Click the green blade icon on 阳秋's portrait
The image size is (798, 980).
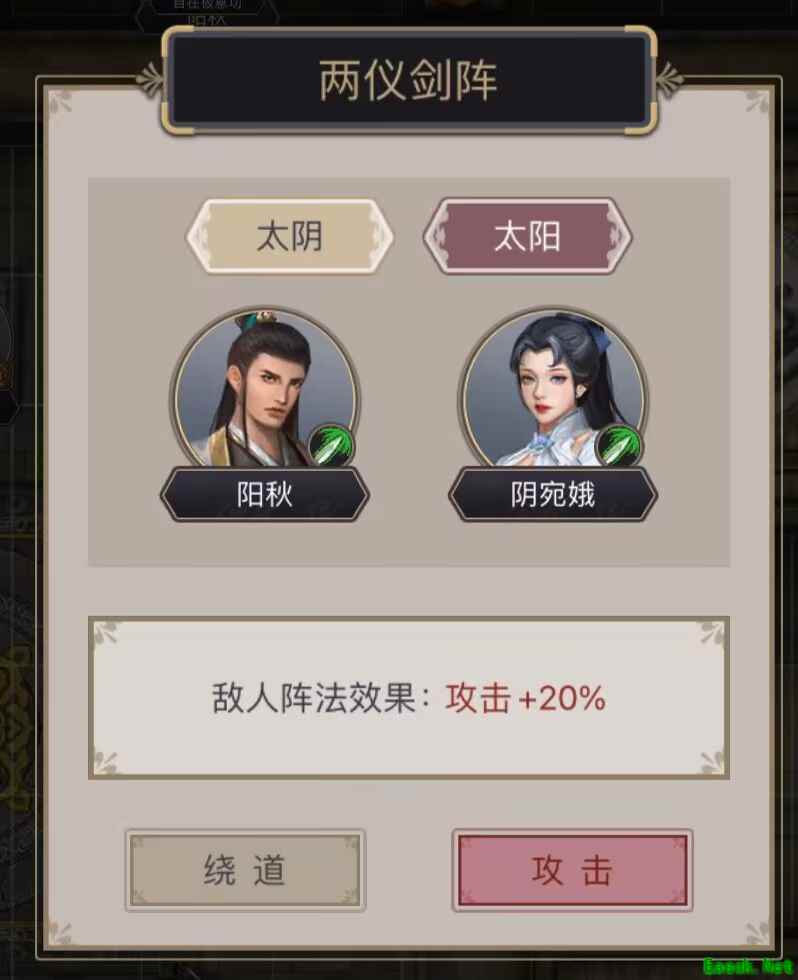click(331, 445)
